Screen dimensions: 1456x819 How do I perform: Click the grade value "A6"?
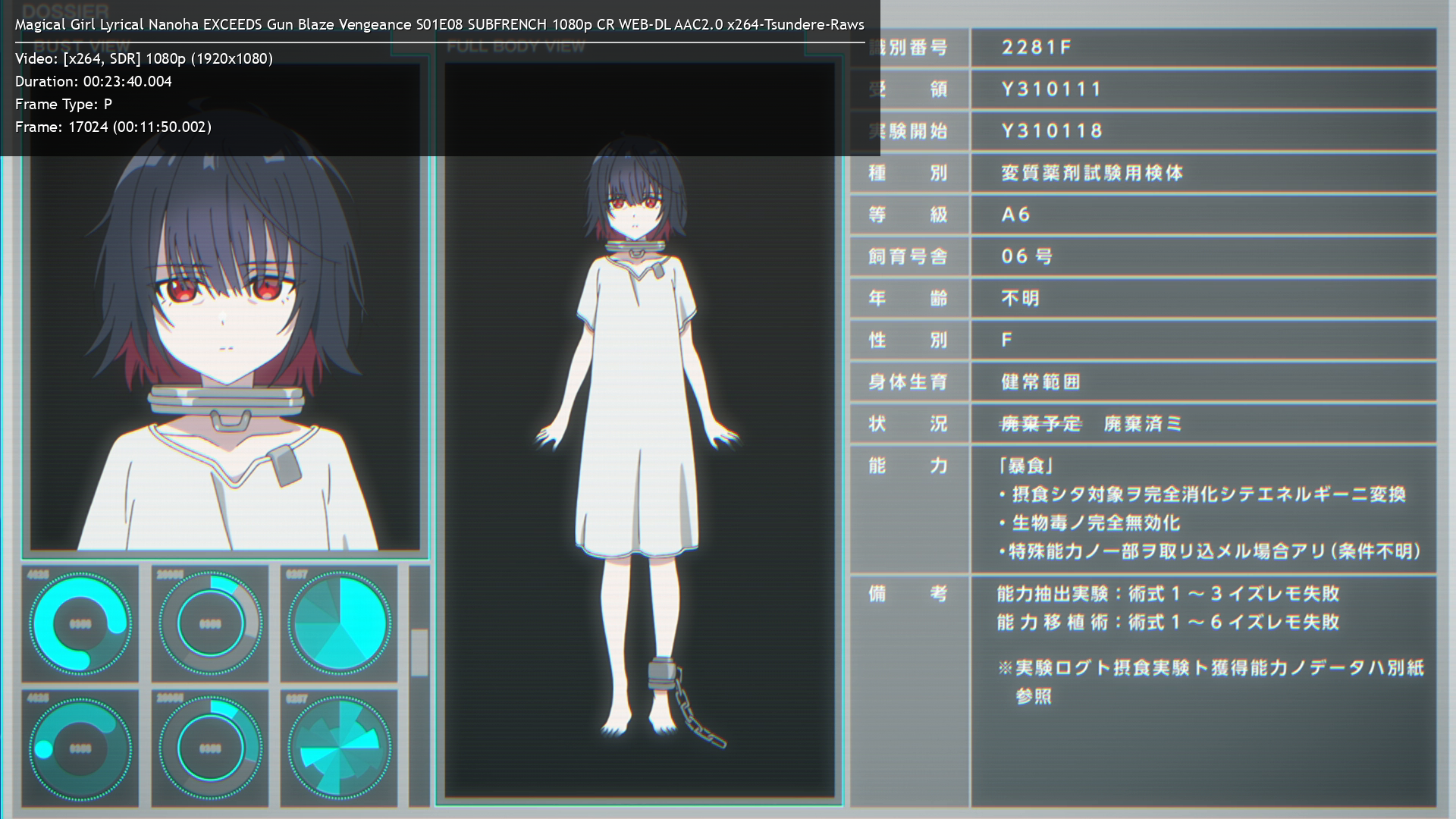1016,215
